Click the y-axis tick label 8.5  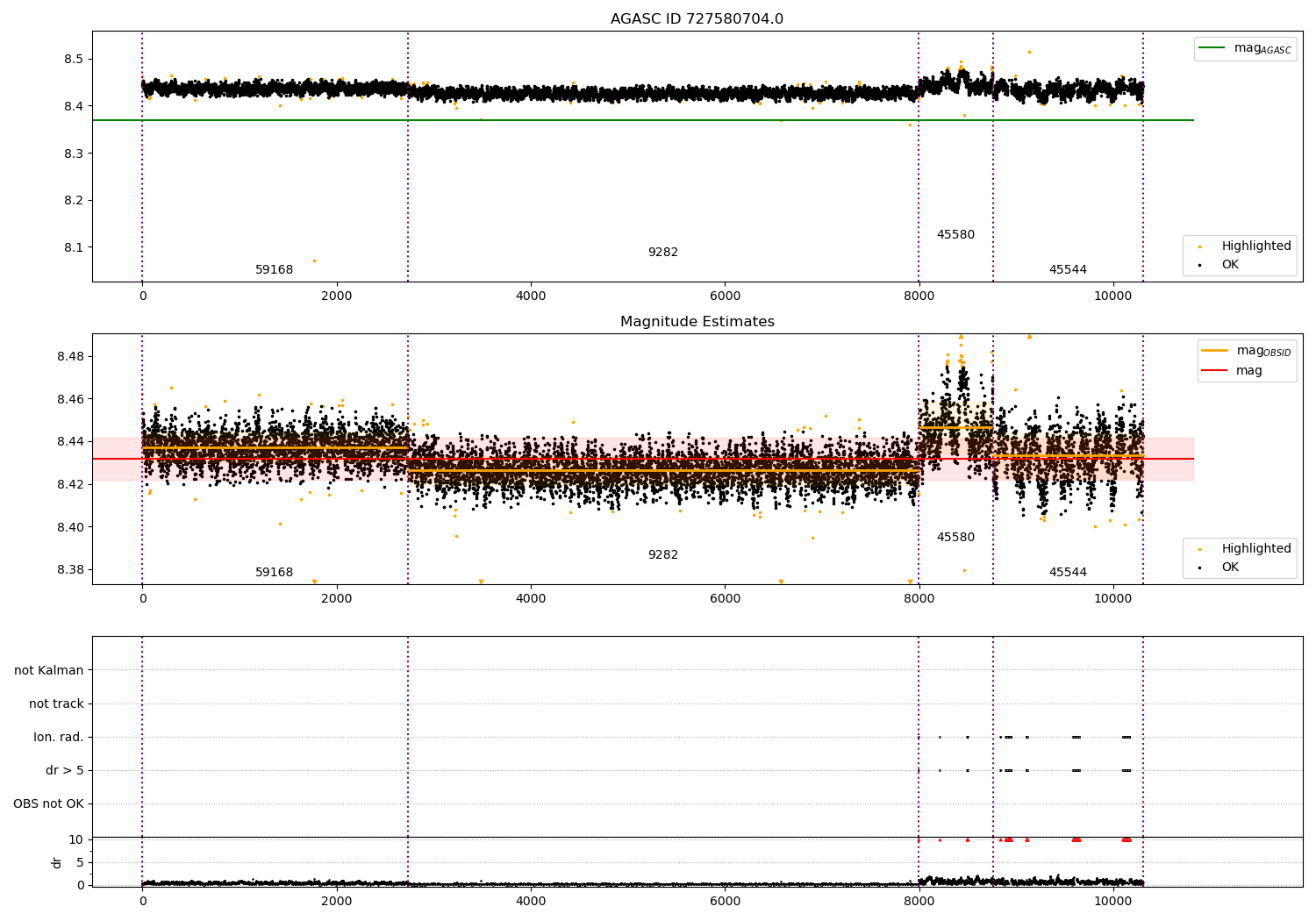coord(74,60)
